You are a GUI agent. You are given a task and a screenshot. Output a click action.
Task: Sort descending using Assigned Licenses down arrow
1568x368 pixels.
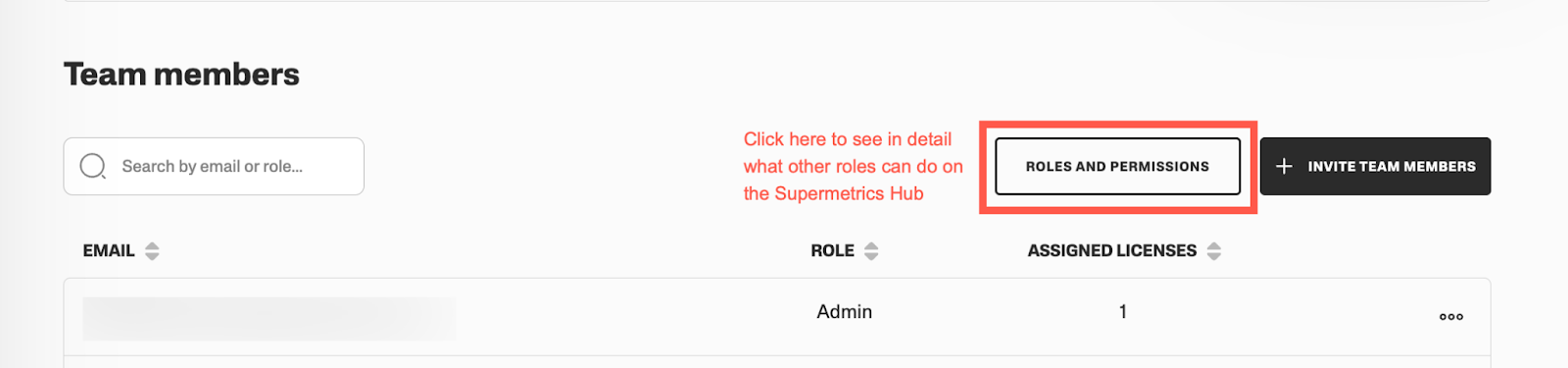[1214, 256]
